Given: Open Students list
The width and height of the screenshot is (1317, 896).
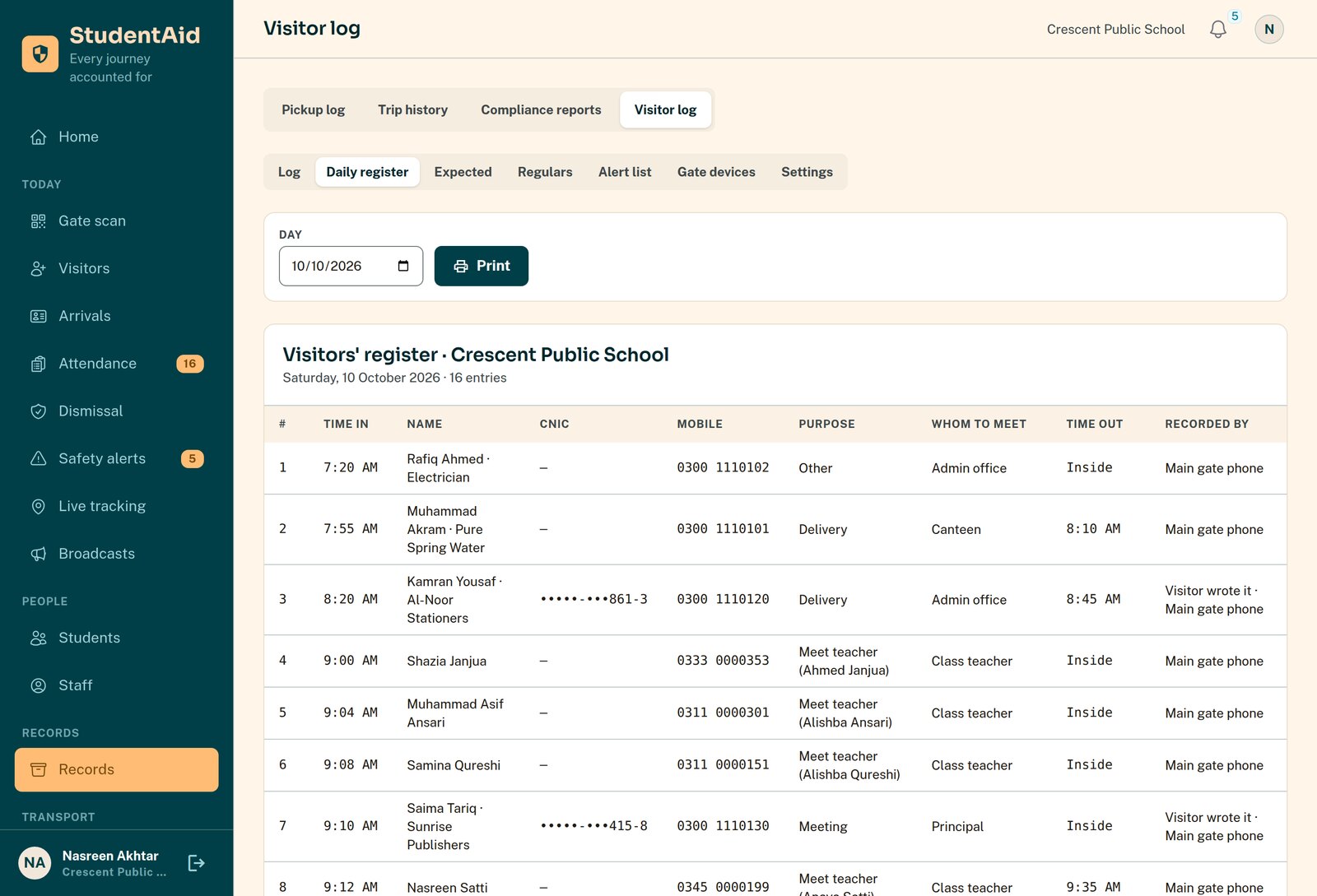Looking at the screenshot, I should [116, 638].
